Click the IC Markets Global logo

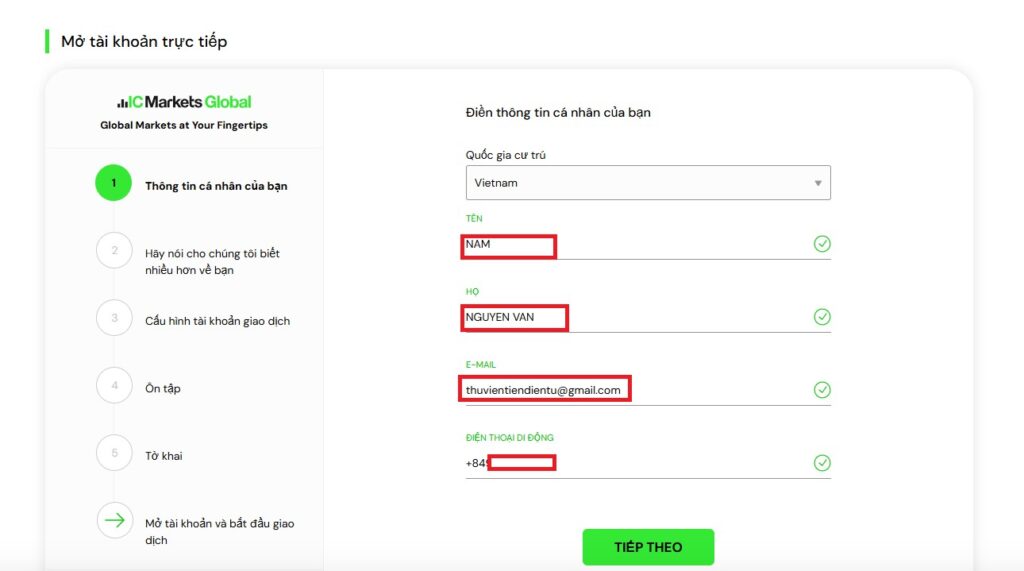tap(184, 102)
